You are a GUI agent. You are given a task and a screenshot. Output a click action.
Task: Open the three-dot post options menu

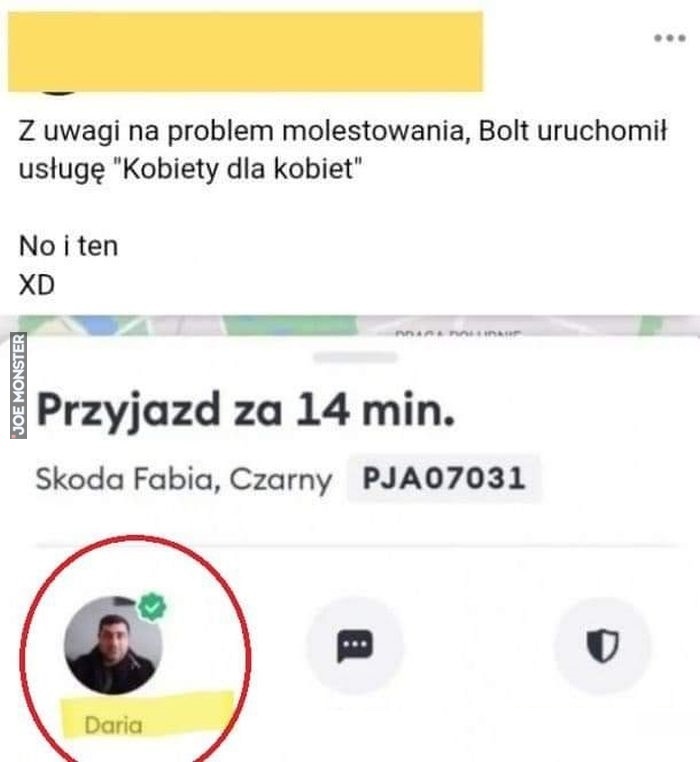669,38
